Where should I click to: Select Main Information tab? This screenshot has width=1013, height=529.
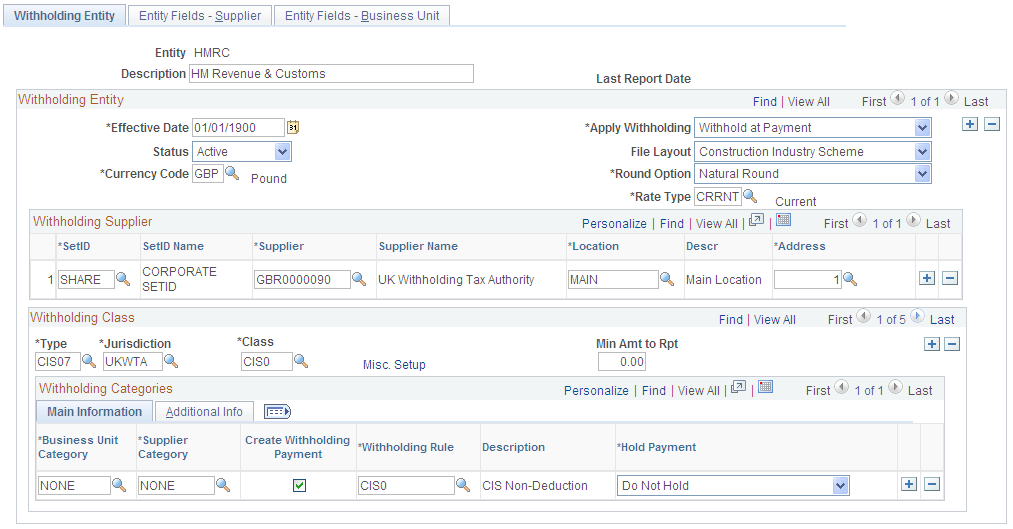pyautogui.click(x=94, y=411)
